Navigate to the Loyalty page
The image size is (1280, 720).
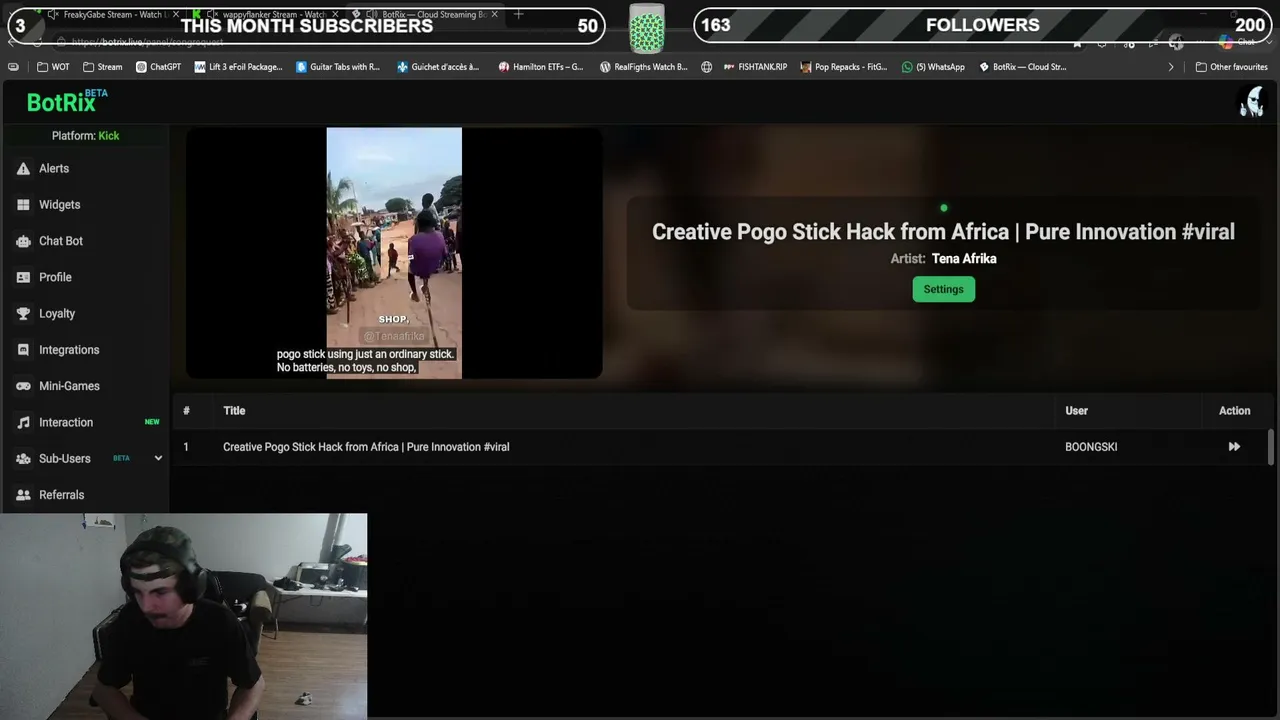(57, 314)
